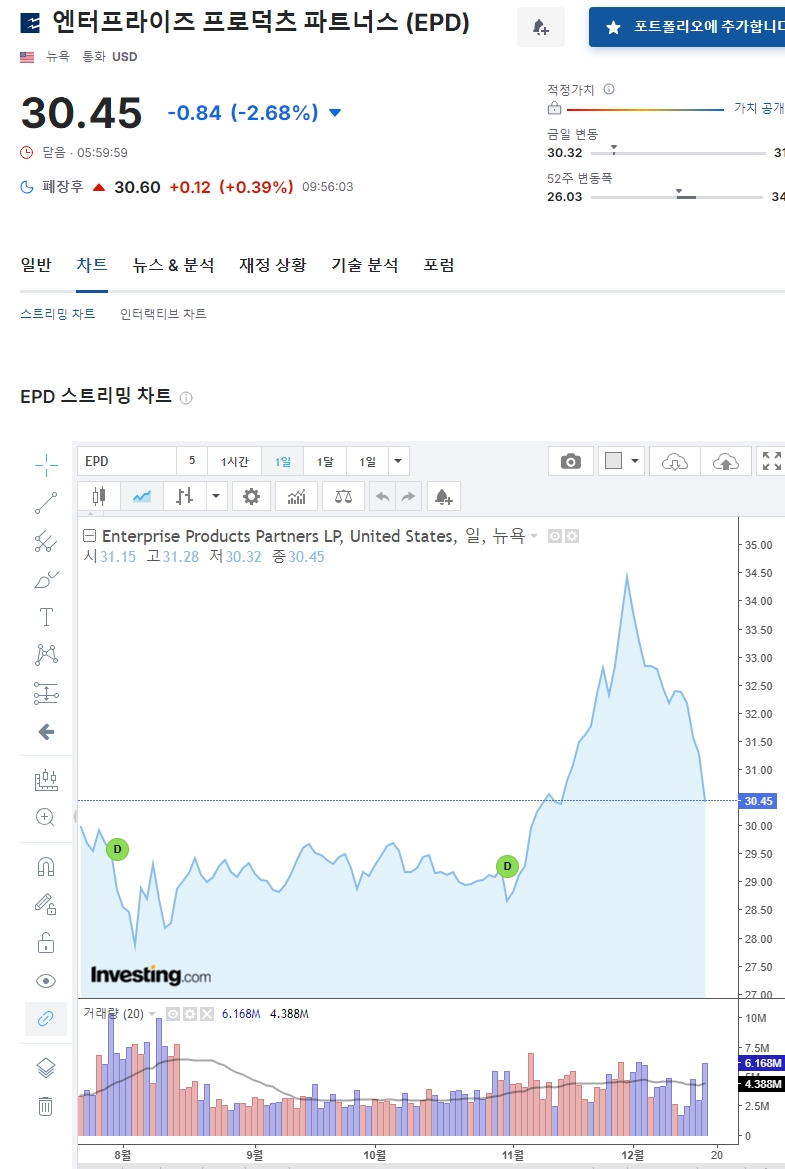
Task: Toggle magnet mode in the drawing toolbar
Action: (x=46, y=867)
